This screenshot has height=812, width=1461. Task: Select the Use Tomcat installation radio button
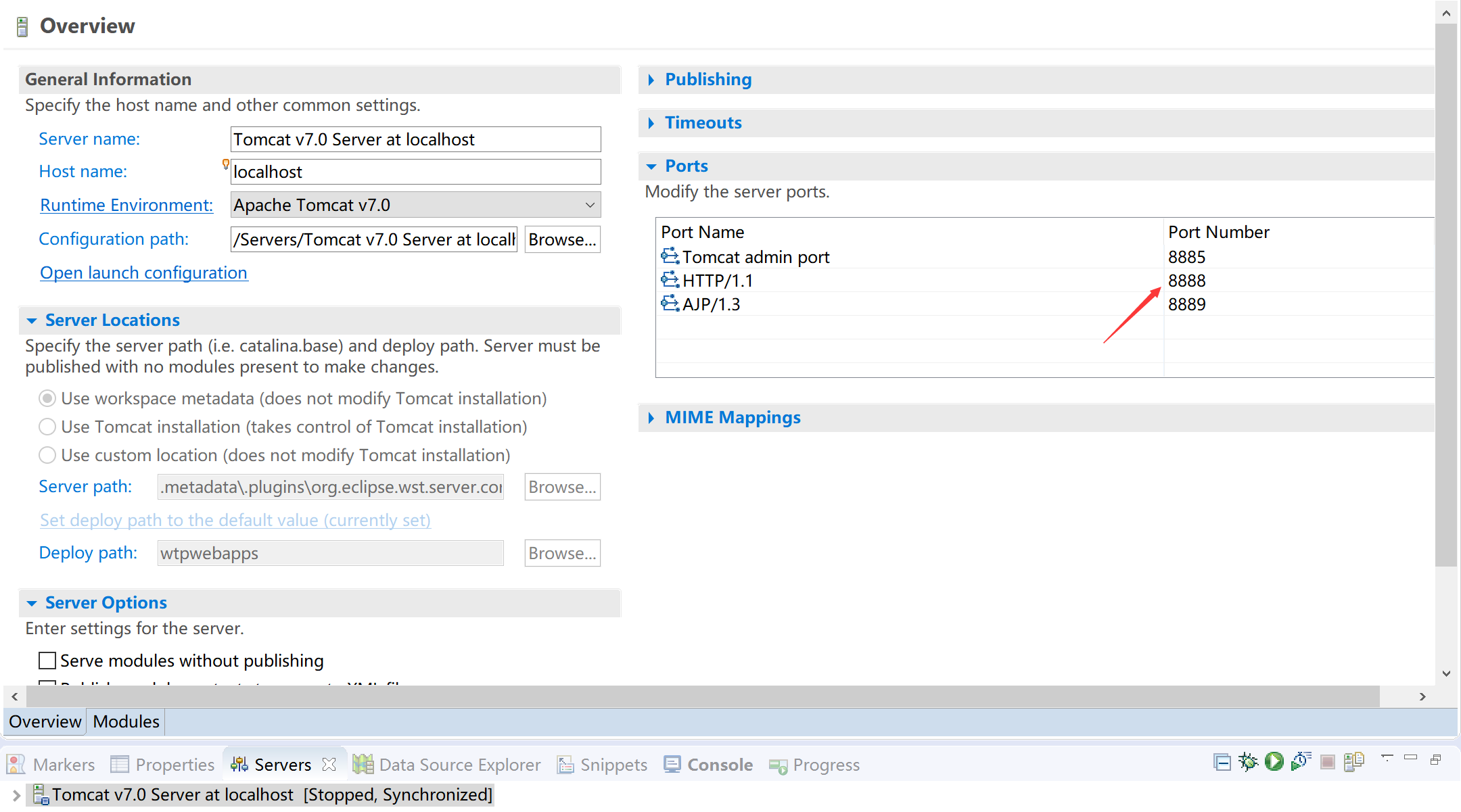coord(47,427)
